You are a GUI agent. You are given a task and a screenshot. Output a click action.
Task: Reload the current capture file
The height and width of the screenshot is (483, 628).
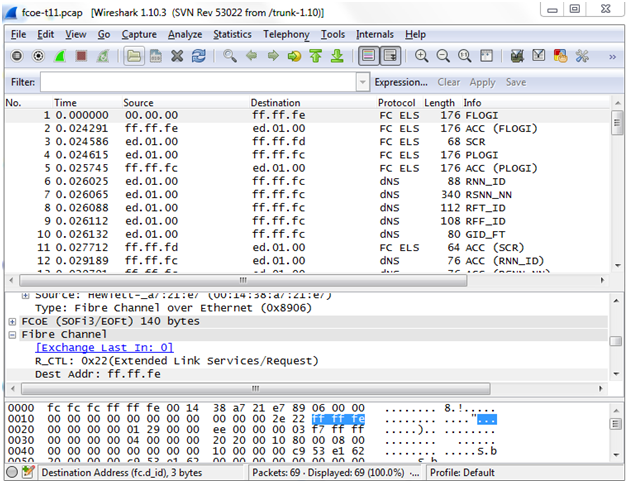coord(198,57)
